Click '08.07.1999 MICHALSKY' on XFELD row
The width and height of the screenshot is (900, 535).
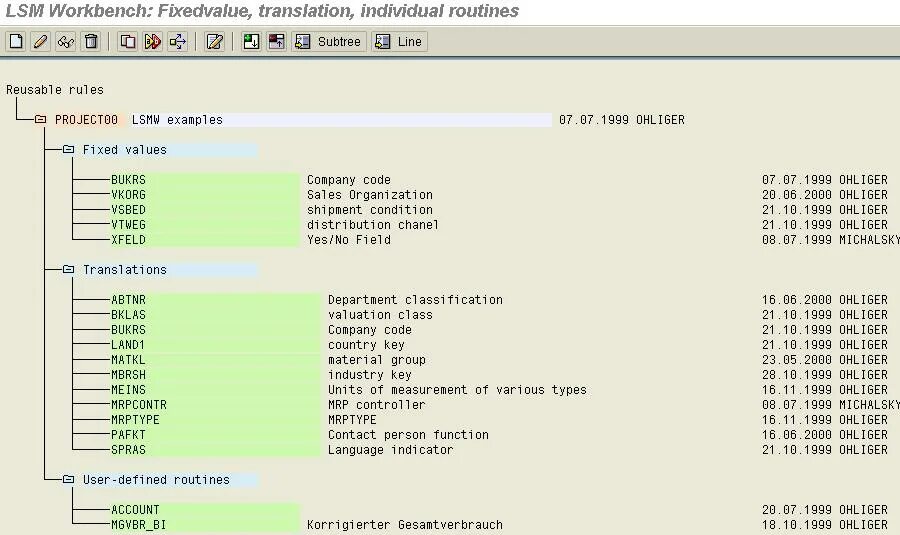tap(831, 239)
